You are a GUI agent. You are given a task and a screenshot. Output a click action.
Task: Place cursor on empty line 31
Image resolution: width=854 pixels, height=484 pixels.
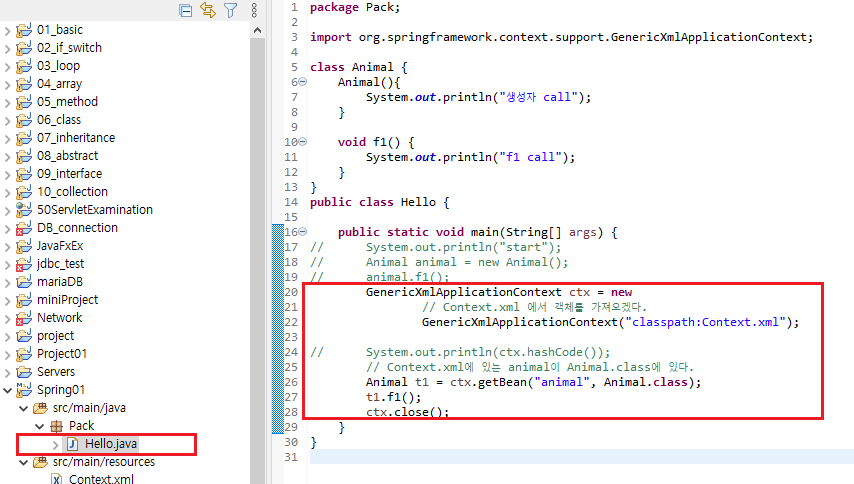click(x=582, y=457)
